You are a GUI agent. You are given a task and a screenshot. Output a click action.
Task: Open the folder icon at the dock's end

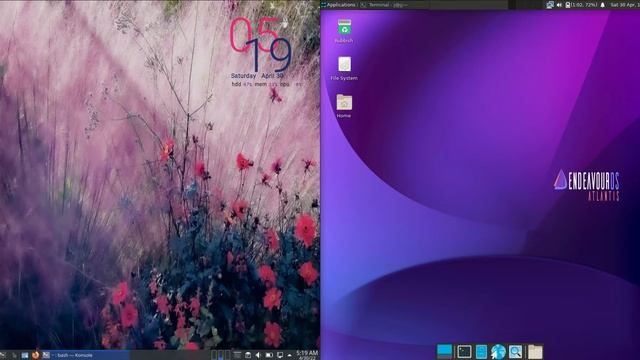coord(535,351)
